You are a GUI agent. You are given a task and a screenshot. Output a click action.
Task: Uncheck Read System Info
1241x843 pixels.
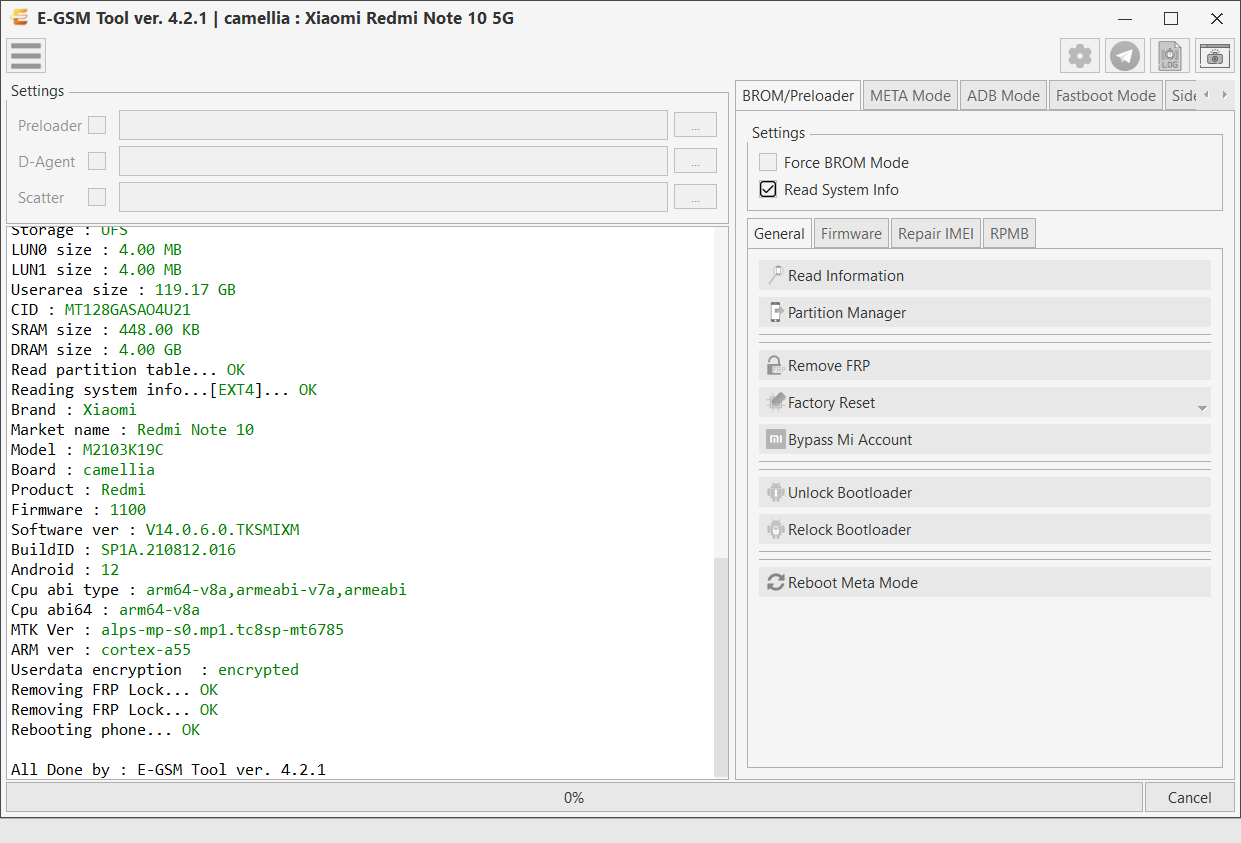pos(768,189)
